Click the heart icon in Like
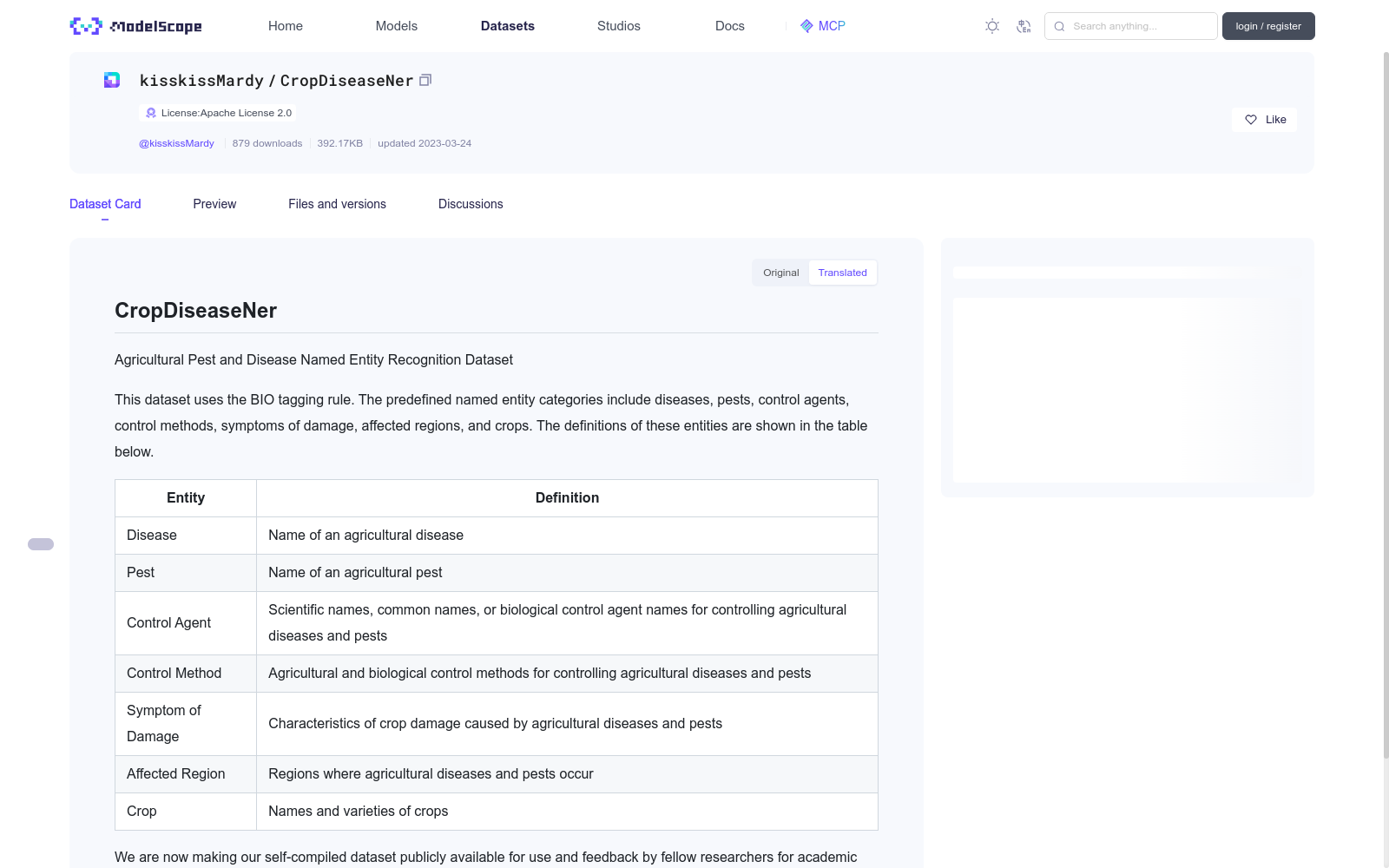1389x868 pixels. click(x=1251, y=120)
